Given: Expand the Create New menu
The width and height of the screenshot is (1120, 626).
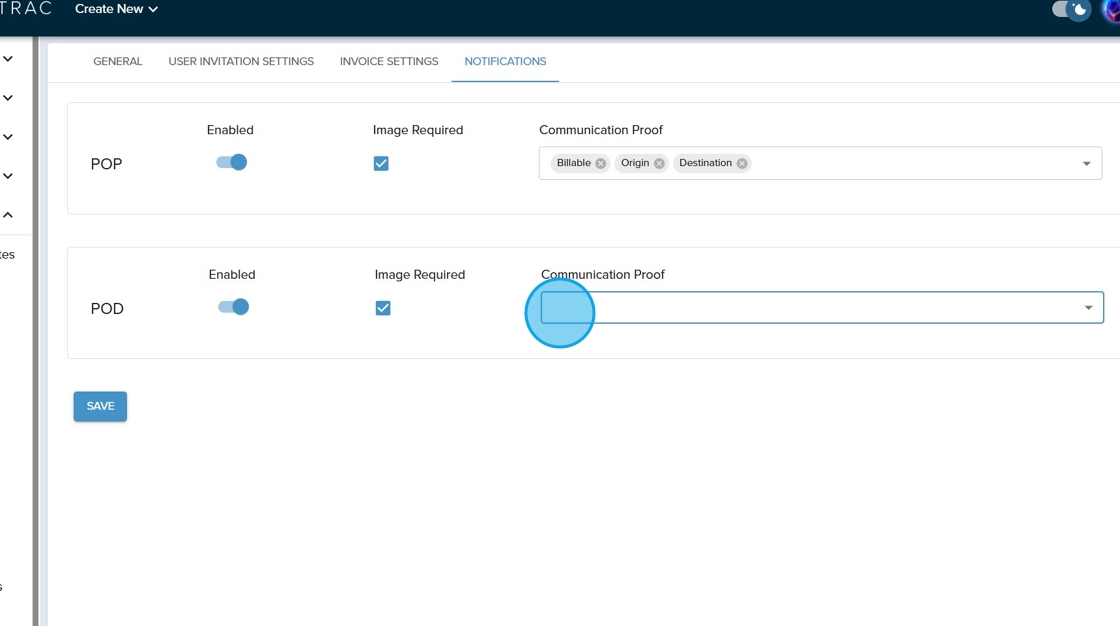Looking at the screenshot, I should coord(116,9).
